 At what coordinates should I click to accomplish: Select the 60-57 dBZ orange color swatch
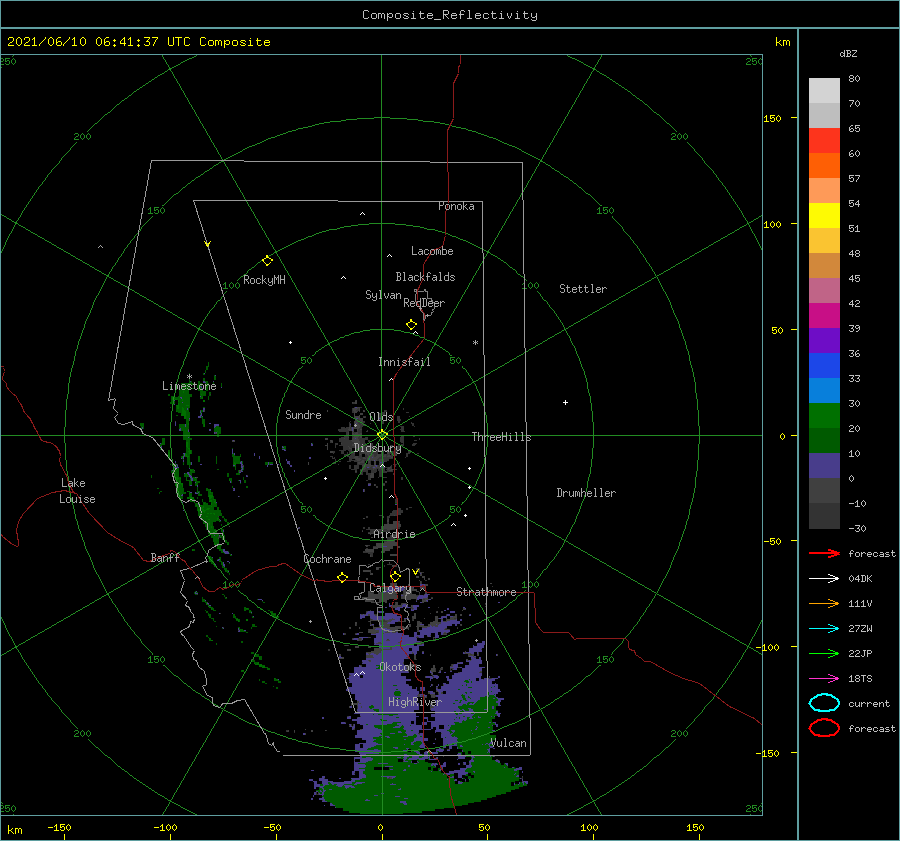(x=824, y=165)
